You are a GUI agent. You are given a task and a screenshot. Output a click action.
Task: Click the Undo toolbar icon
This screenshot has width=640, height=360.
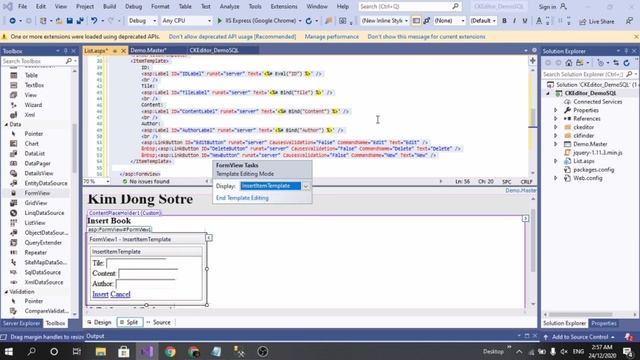pyautogui.click(x=94, y=21)
